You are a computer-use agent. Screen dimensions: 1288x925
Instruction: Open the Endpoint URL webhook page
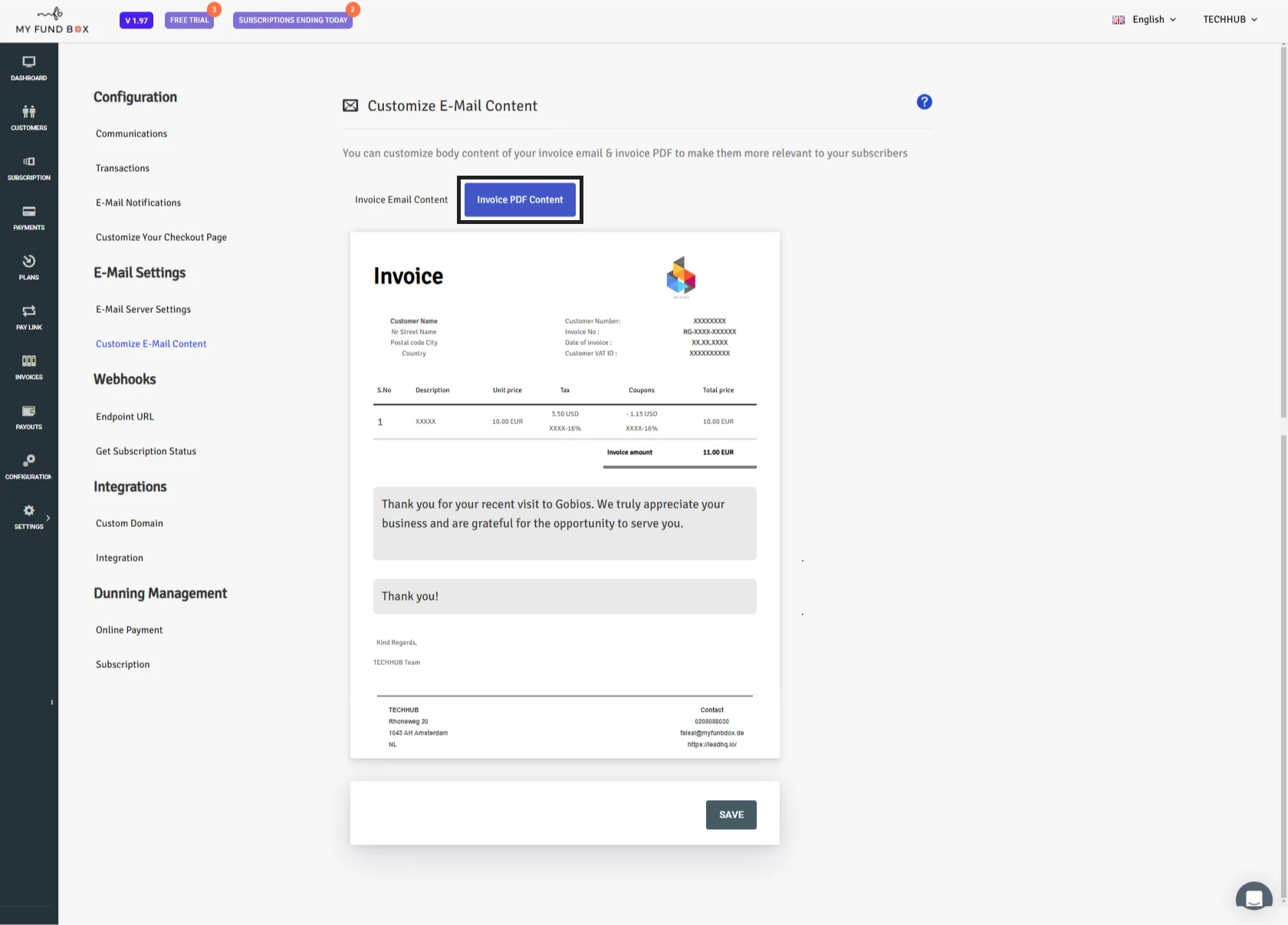125,416
